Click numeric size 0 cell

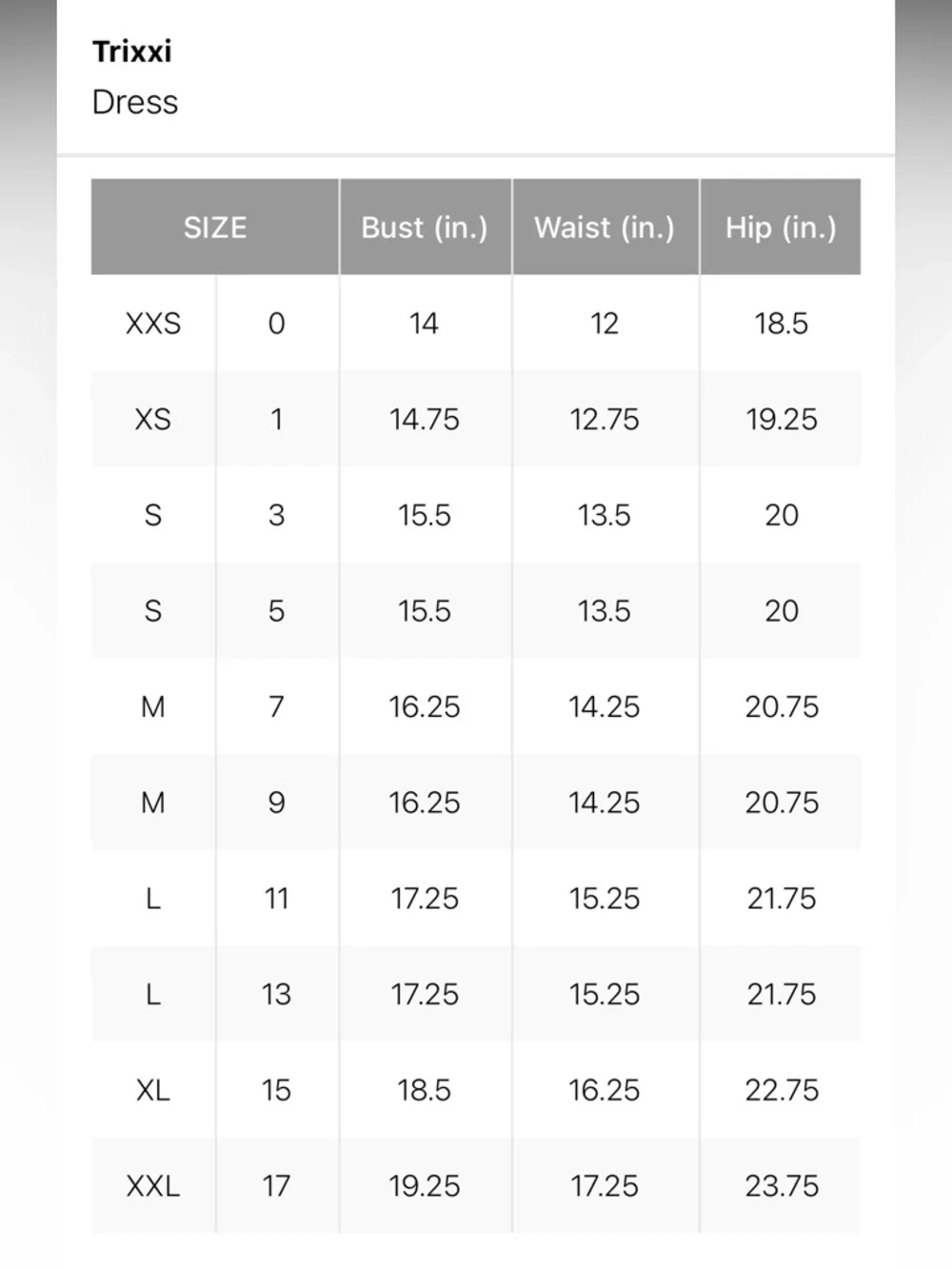click(x=276, y=324)
